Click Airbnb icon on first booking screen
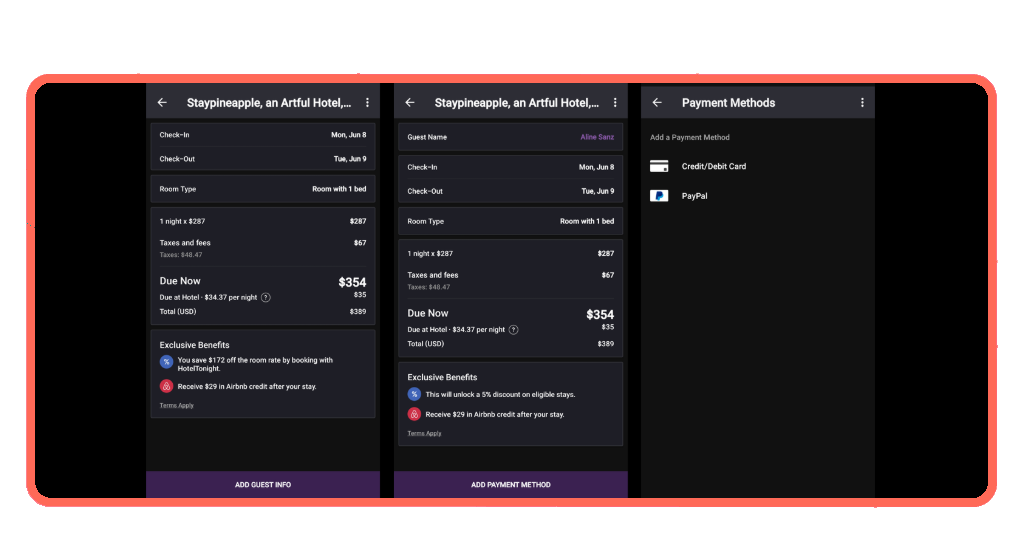The height and width of the screenshot is (536, 1024). (167, 386)
